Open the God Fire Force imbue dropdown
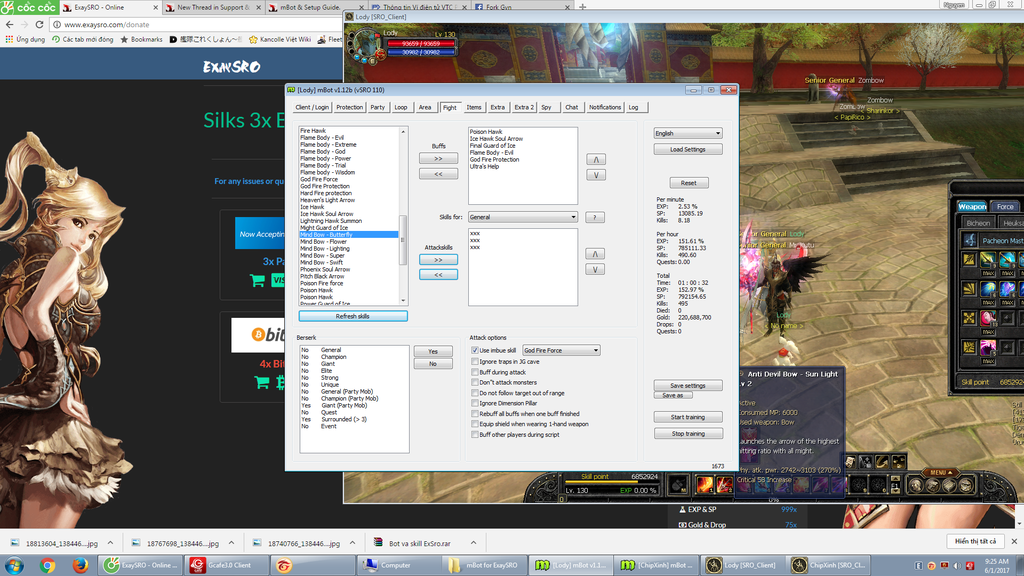1024x576 pixels. click(x=560, y=351)
